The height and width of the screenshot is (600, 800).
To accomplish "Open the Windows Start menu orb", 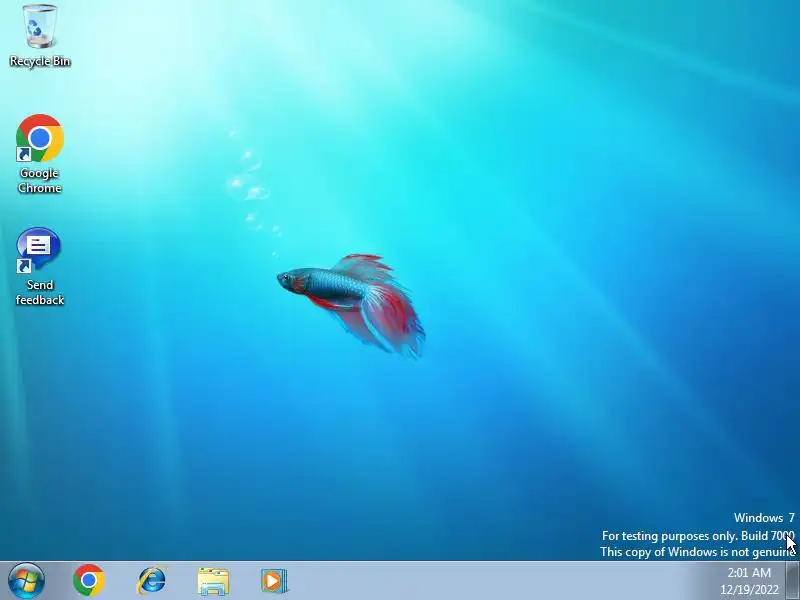I will coord(26,581).
